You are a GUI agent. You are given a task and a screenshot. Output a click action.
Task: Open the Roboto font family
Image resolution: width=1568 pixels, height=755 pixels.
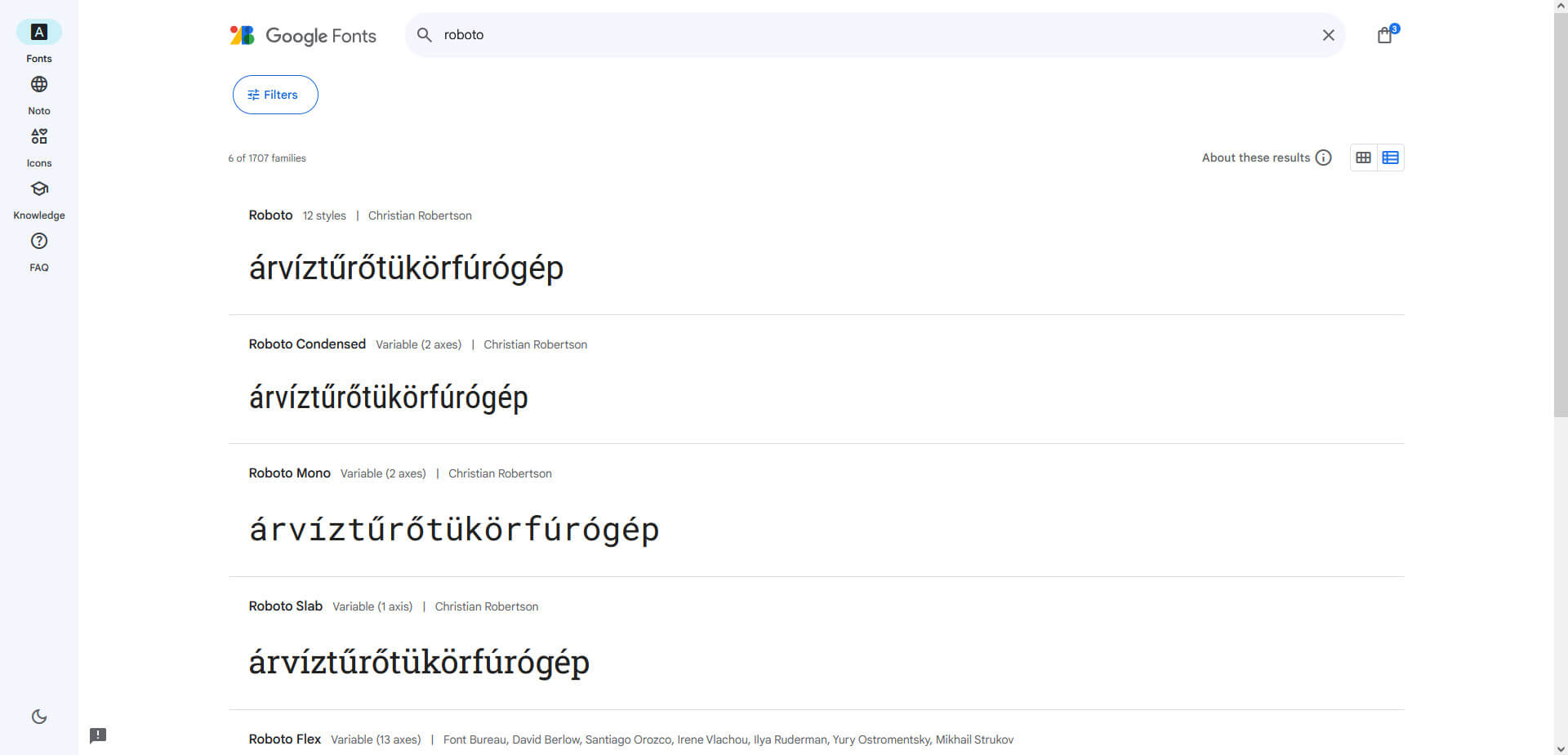point(270,215)
